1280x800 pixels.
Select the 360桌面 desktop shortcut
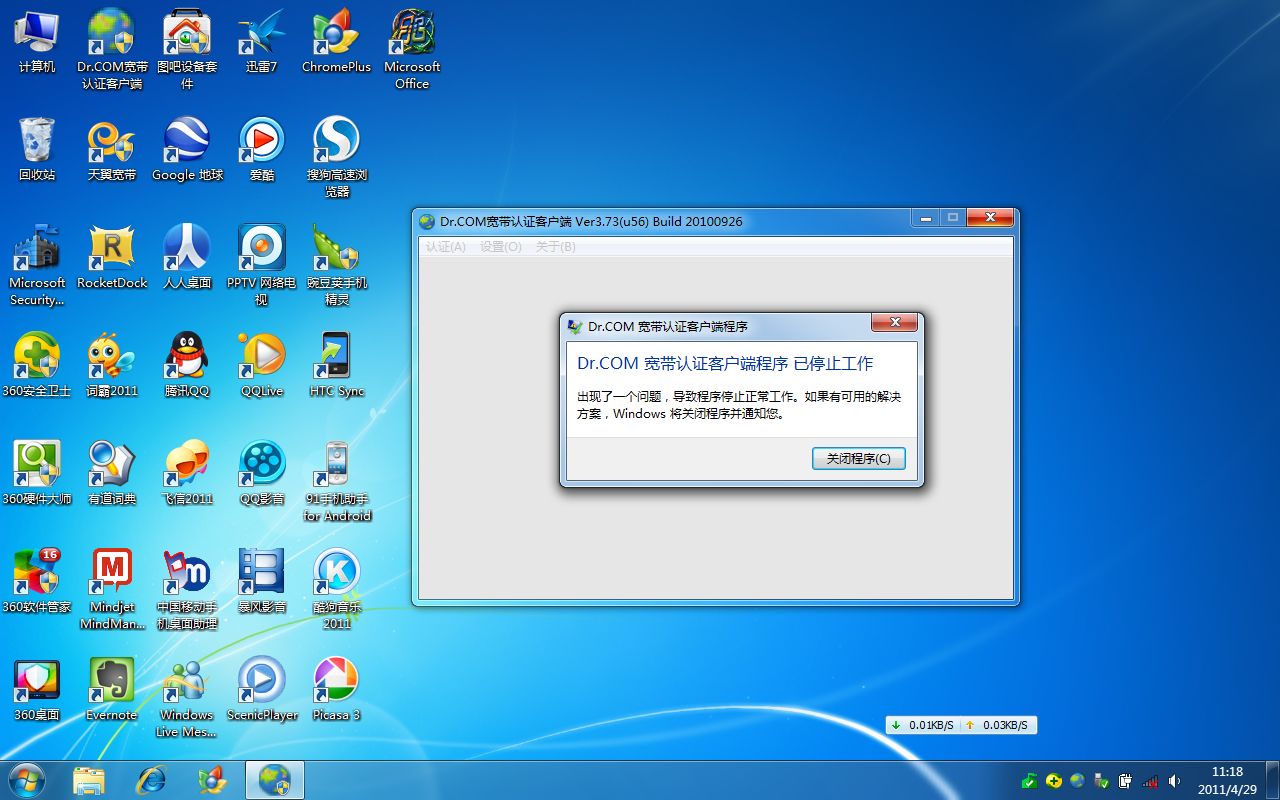pos(37,690)
